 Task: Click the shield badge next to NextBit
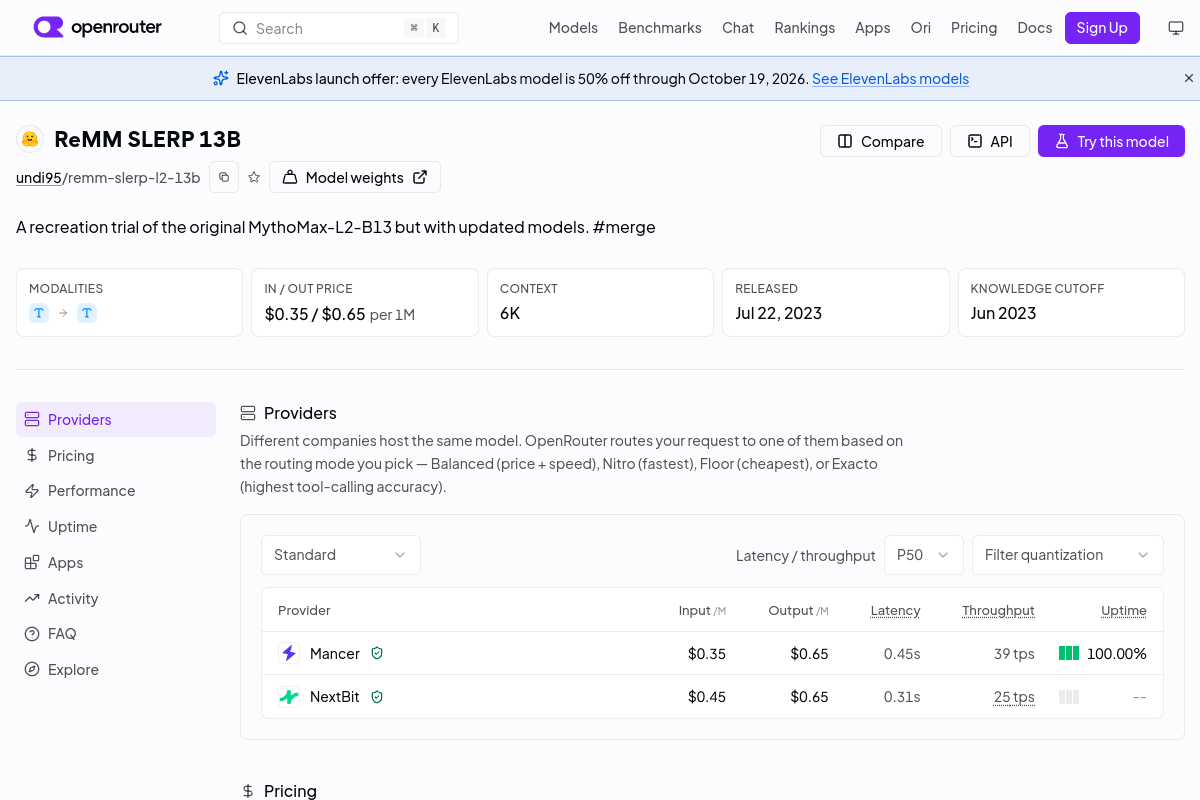377,697
